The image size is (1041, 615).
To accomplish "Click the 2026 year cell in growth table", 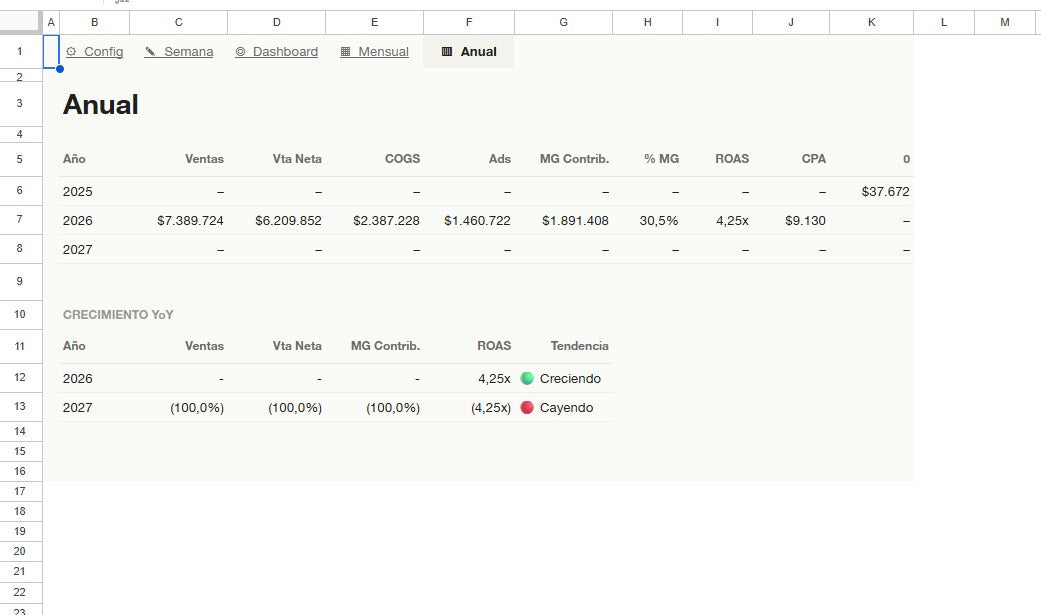I will pos(78,379).
